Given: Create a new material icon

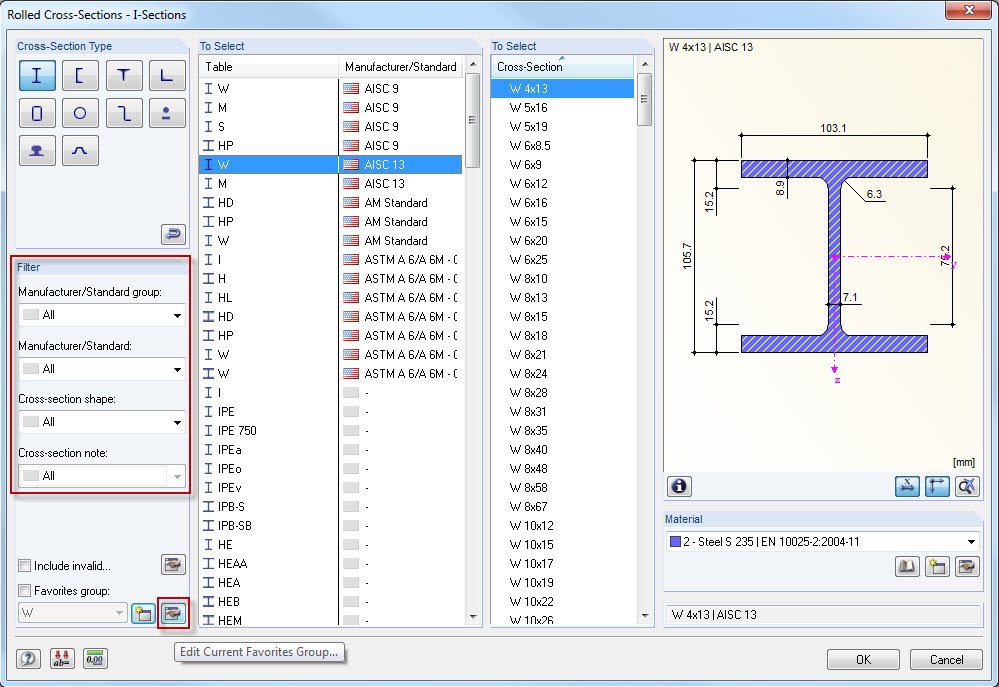Looking at the screenshot, I should click(x=937, y=567).
